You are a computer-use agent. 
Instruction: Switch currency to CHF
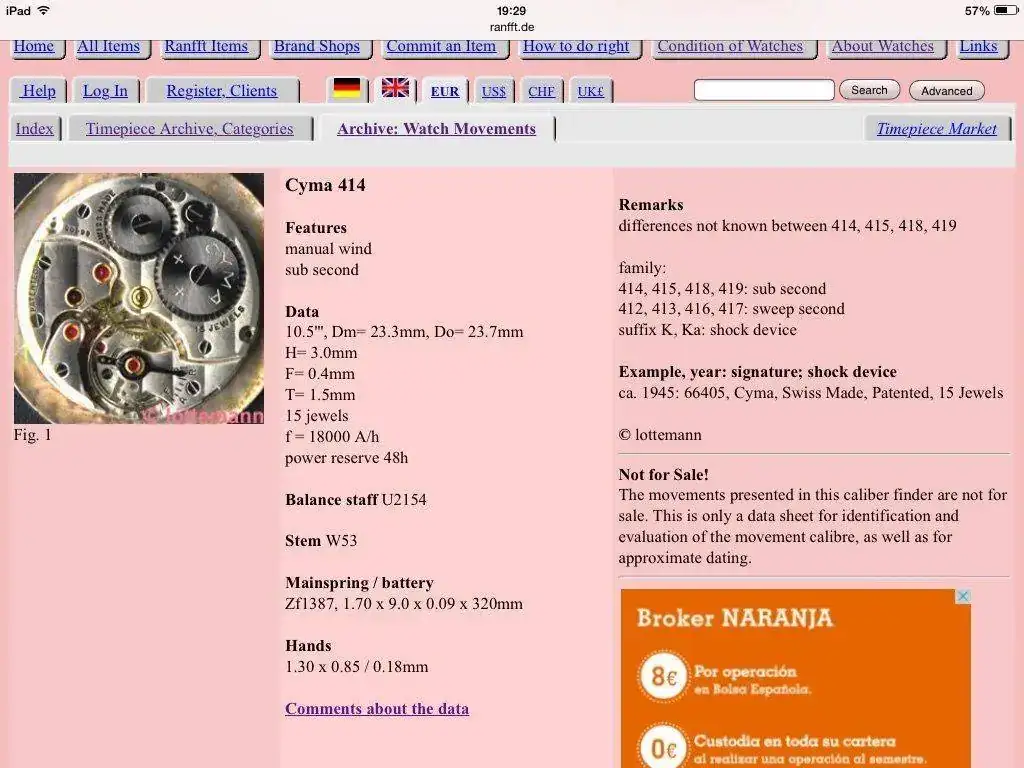[x=541, y=91]
